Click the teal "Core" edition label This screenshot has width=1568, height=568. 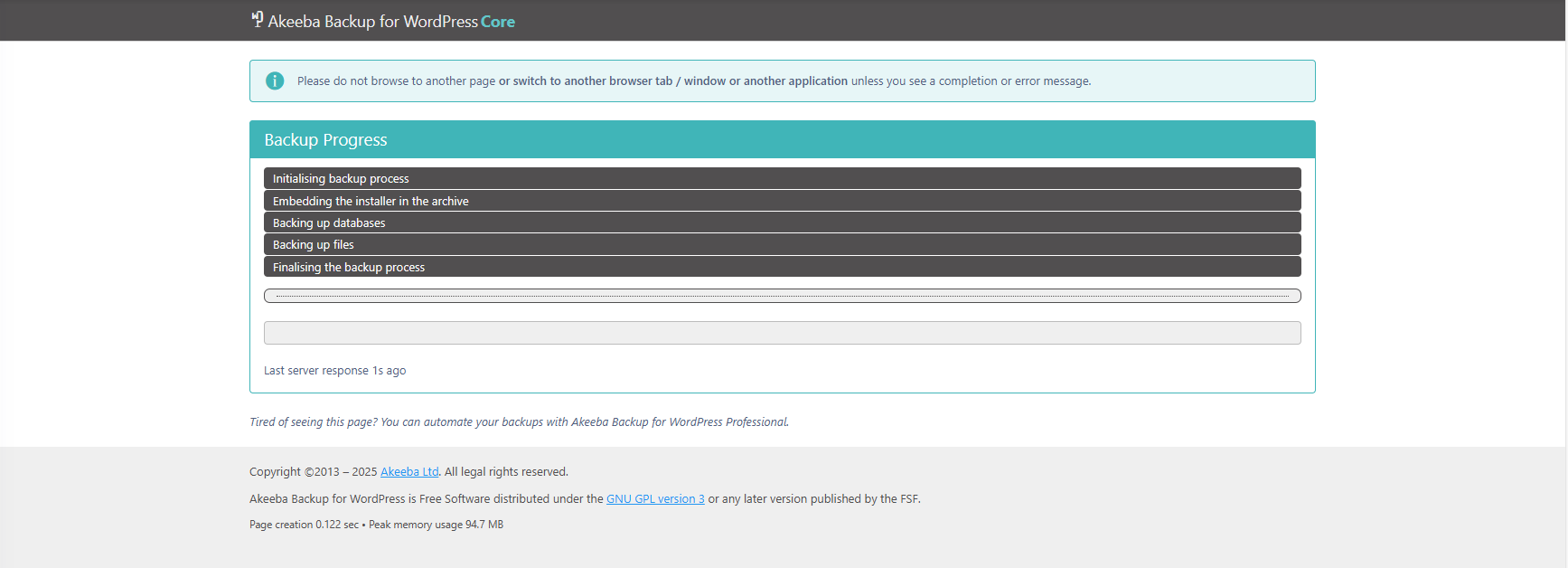pos(498,22)
